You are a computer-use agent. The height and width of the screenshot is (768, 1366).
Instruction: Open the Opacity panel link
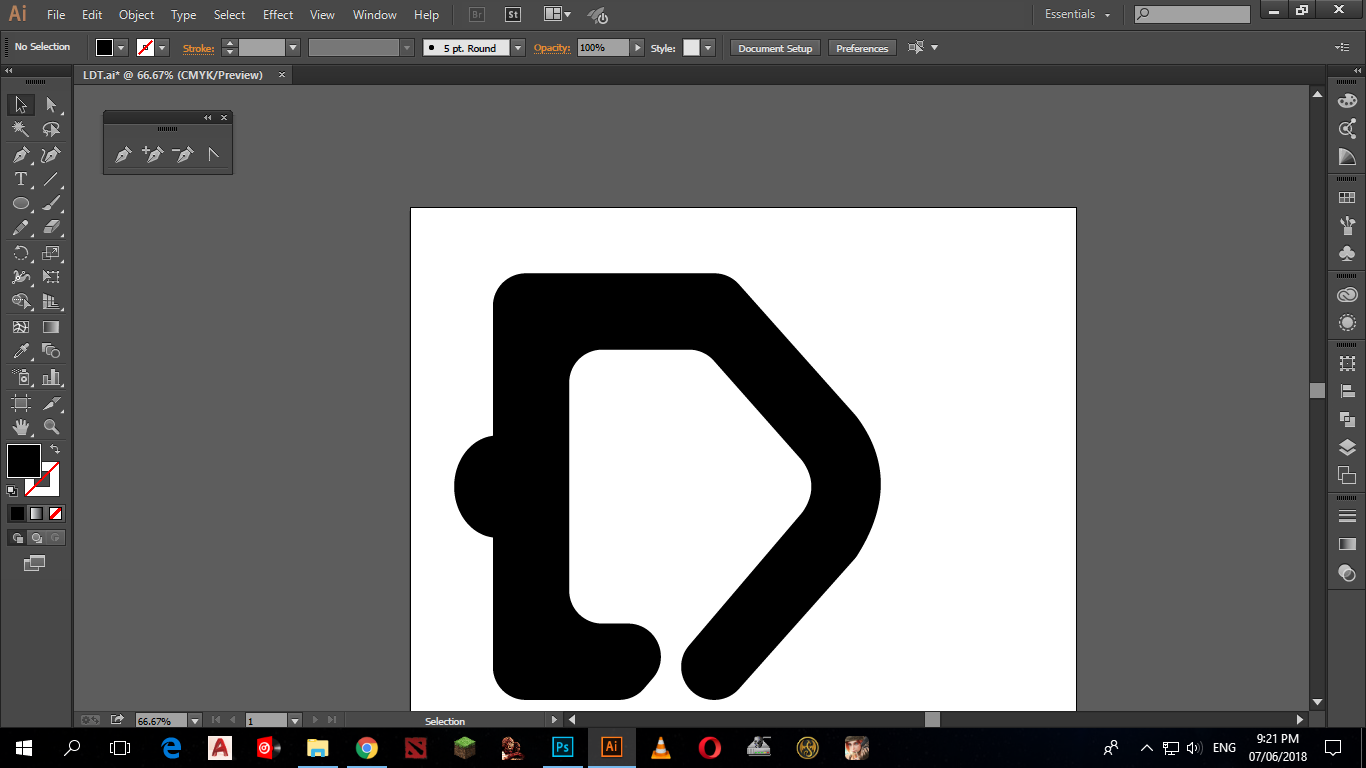[551, 48]
